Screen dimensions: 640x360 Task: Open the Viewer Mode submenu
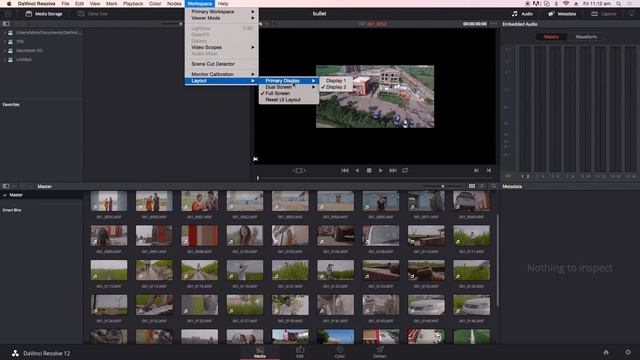click(222, 18)
